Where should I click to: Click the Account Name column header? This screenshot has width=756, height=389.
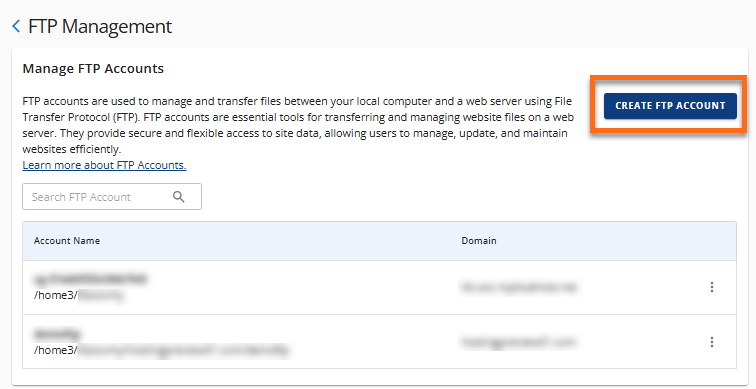tap(67, 241)
